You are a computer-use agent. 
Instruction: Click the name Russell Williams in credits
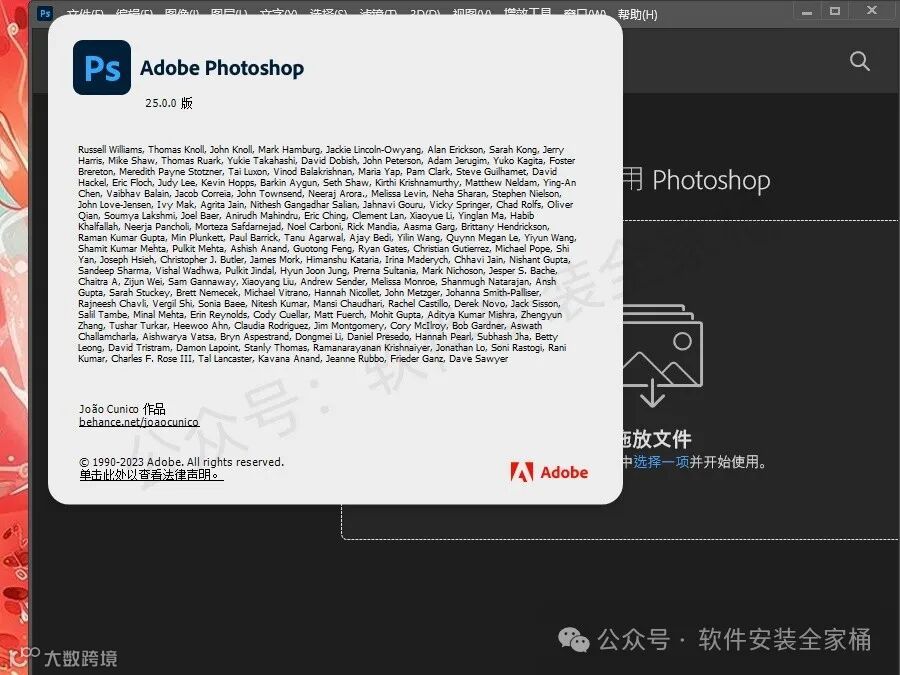pos(110,149)
